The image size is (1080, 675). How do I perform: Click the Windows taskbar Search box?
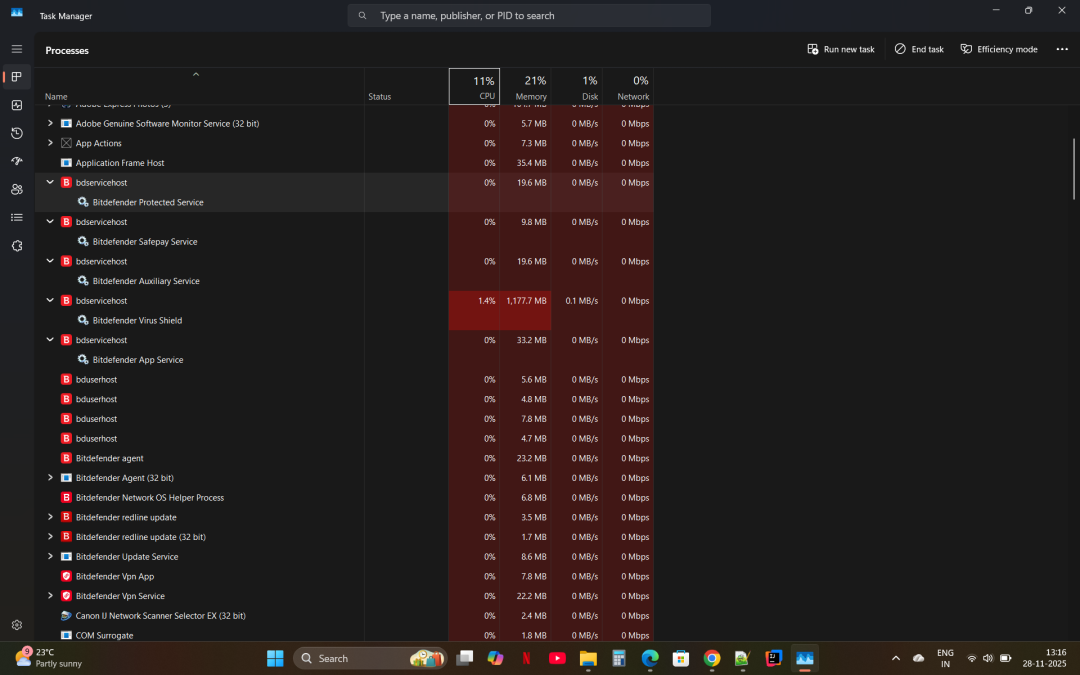[370, 658]
